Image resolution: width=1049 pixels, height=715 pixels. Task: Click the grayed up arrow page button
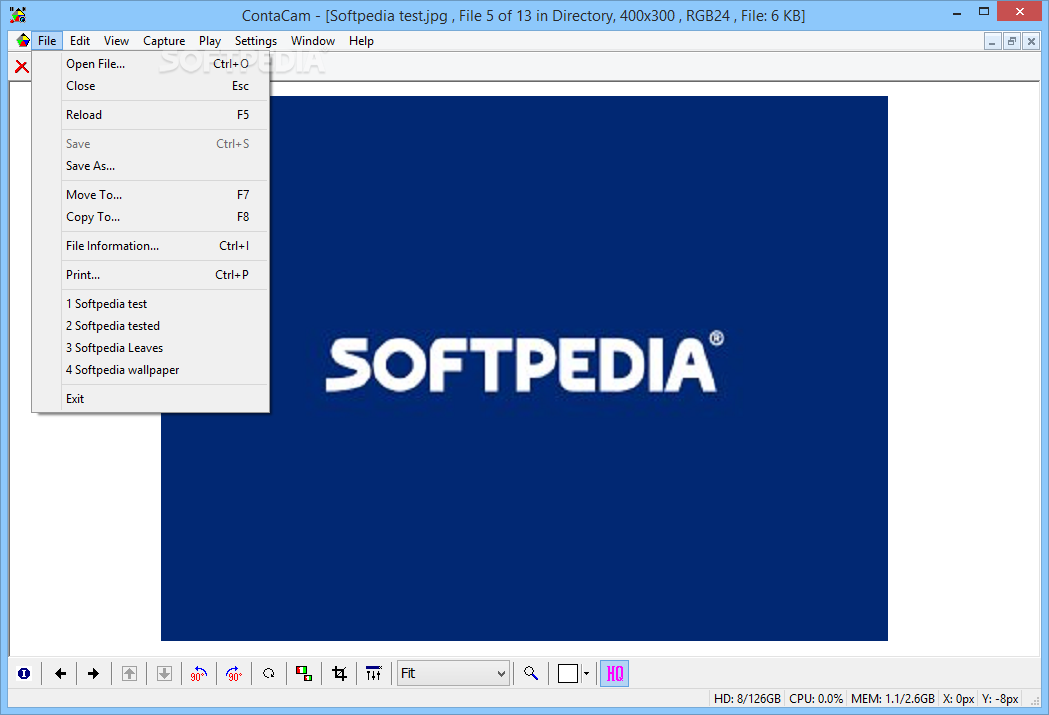[x=129, y=674]
